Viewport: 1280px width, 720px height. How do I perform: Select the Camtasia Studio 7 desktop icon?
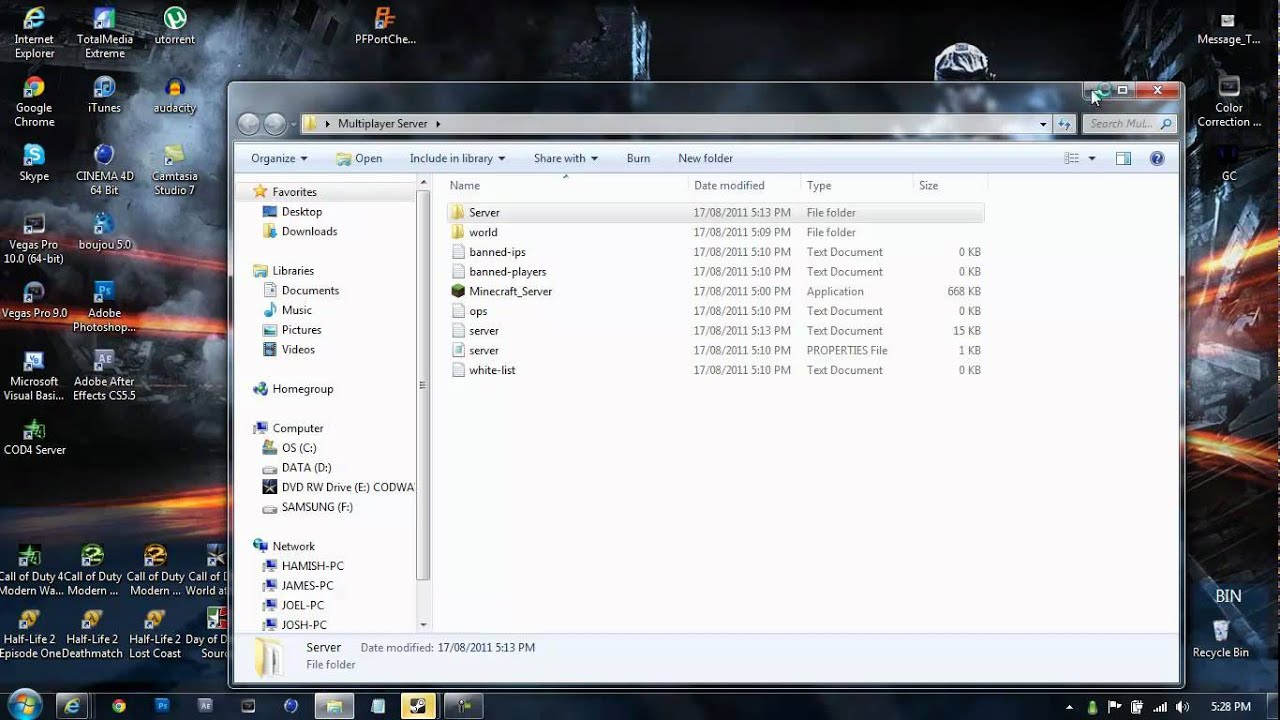coord(175,170)
